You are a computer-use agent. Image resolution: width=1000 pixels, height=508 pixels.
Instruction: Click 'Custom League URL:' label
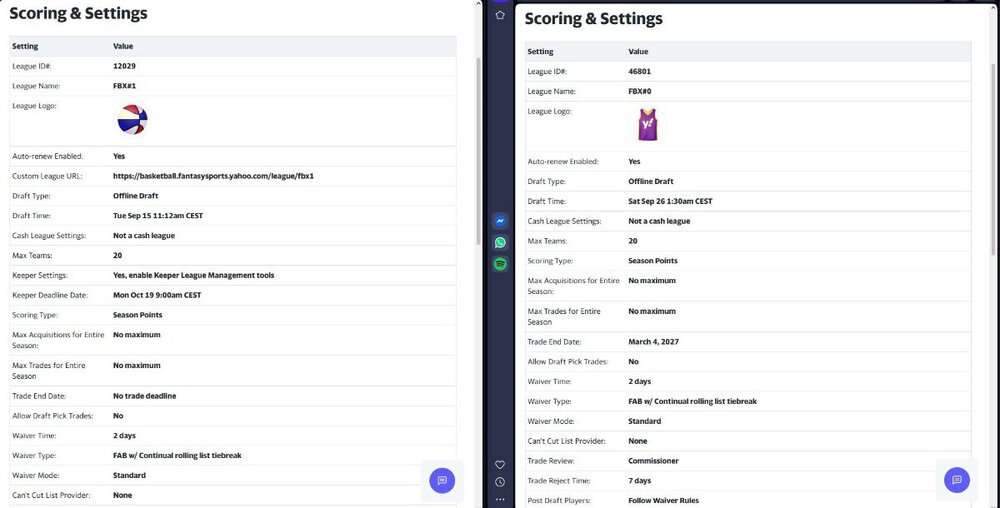coord(48,176)
